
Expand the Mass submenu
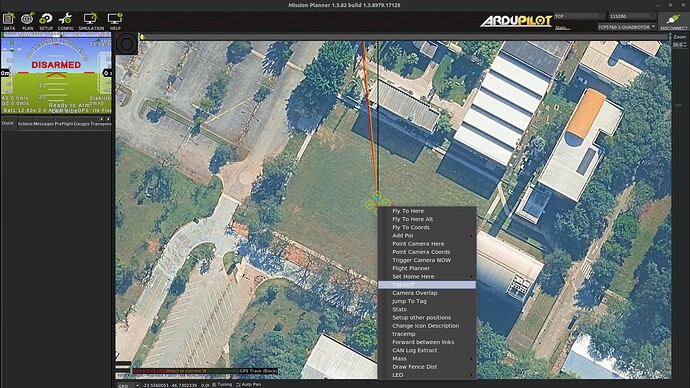pos(427,359)
